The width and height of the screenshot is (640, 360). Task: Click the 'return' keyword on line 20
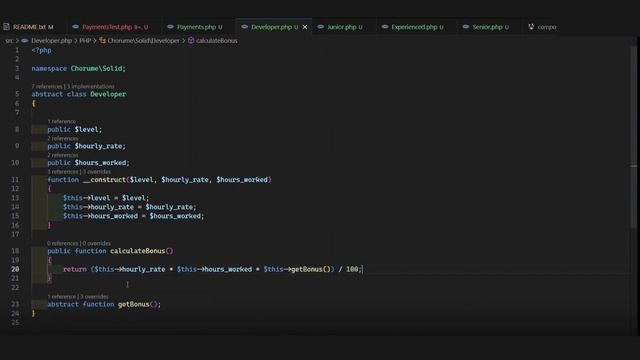75,269
